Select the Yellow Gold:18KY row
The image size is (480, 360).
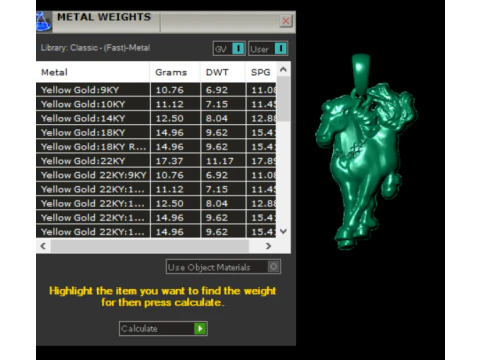point(156,132)
